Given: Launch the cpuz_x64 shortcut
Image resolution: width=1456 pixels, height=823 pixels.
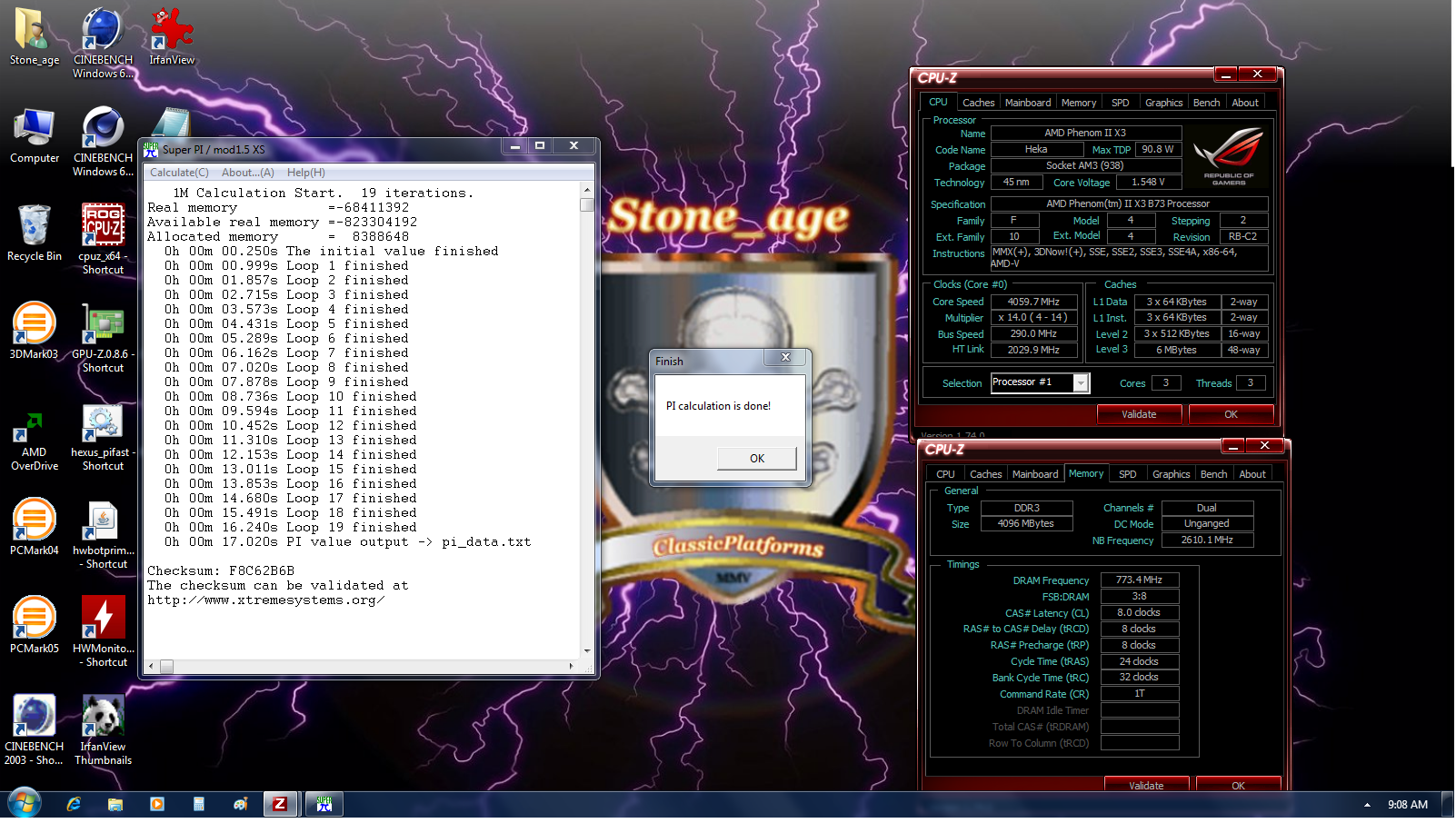Looking at the screenshot, I should (103, 239).
